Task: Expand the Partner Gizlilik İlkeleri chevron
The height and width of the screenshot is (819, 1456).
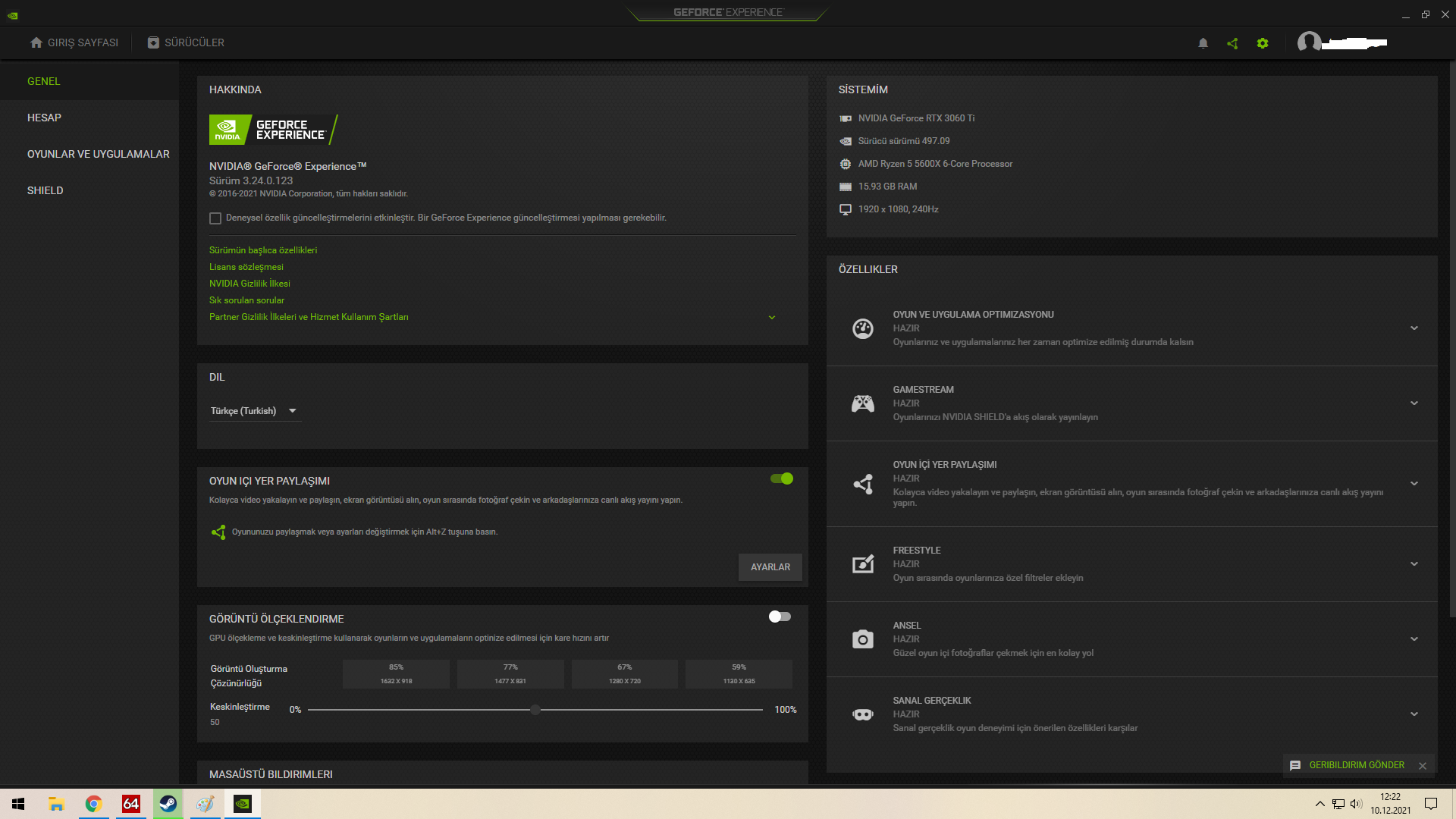Action: pos(772,318)
